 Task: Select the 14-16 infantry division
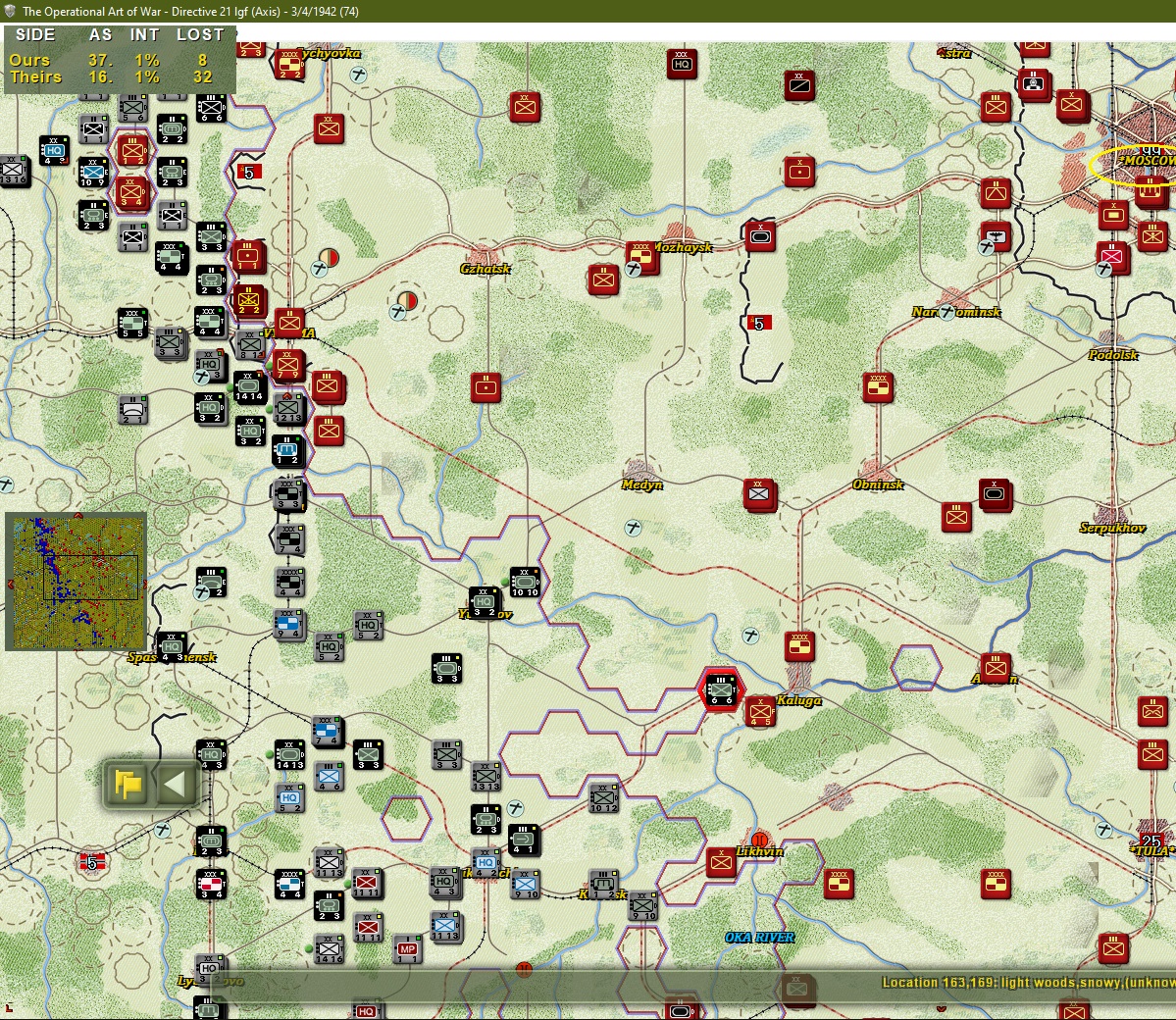pyautogui.click(x=329, y=948)
